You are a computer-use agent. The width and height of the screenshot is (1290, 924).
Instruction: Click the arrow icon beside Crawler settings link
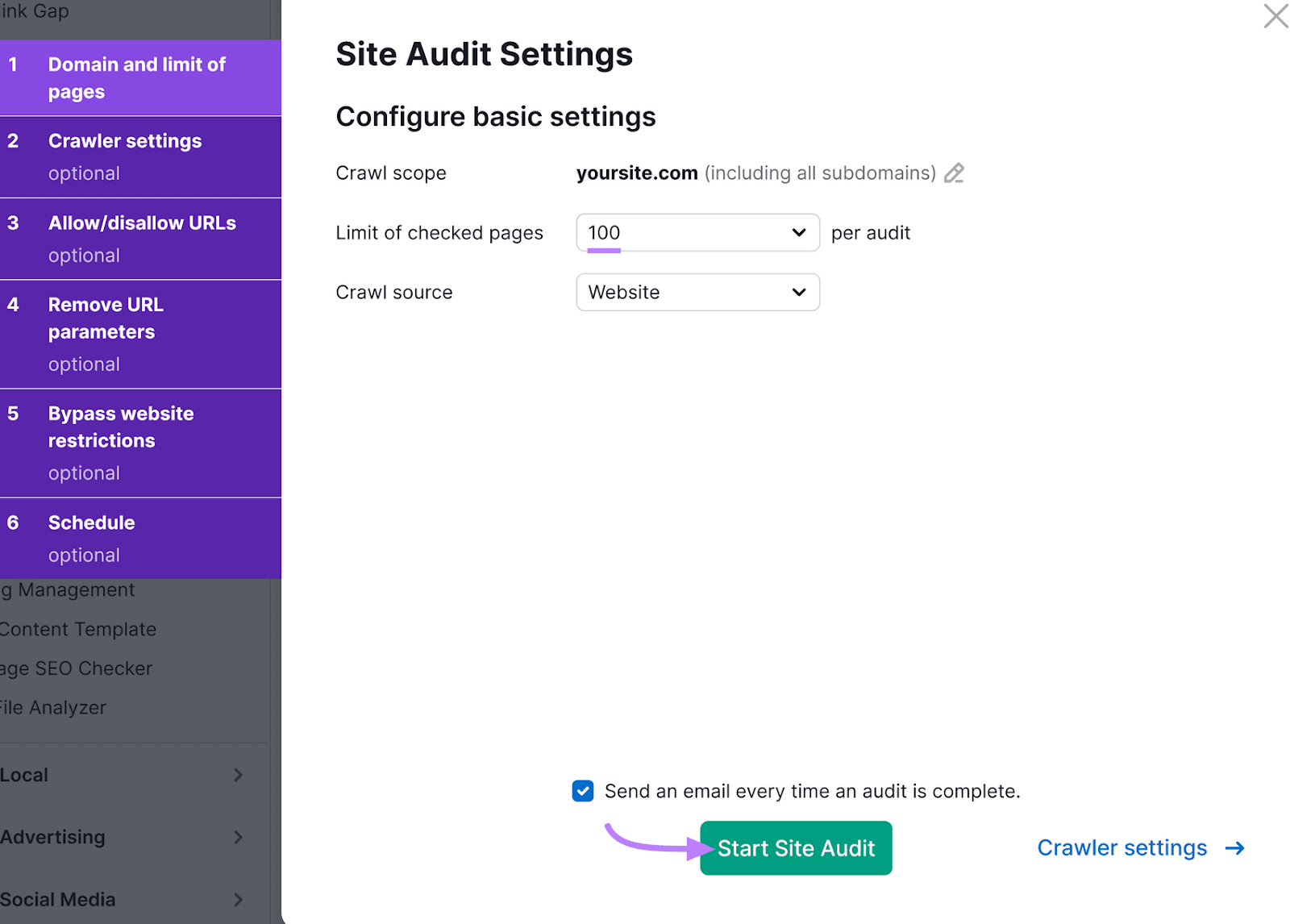1235,847
